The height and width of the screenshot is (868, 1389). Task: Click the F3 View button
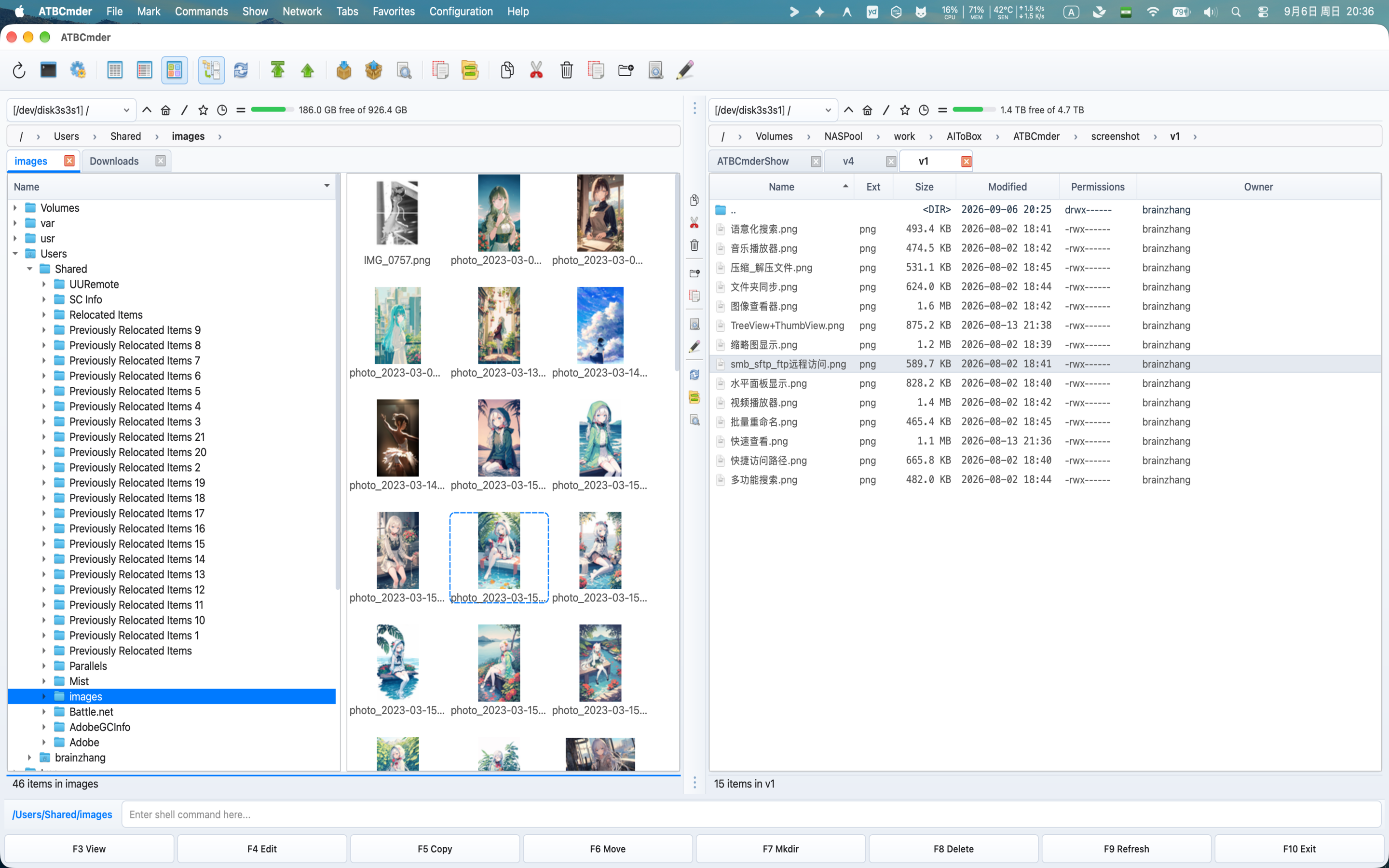[89, 849]
